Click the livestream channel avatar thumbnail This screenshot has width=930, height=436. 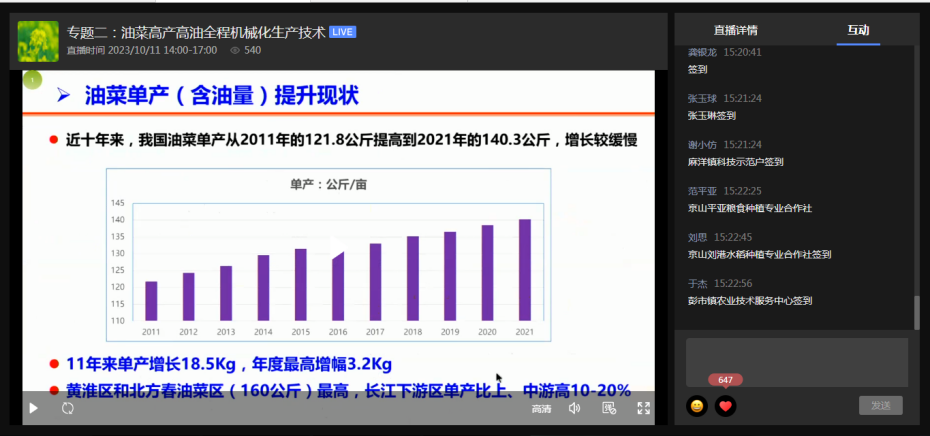tap(38, 41)
